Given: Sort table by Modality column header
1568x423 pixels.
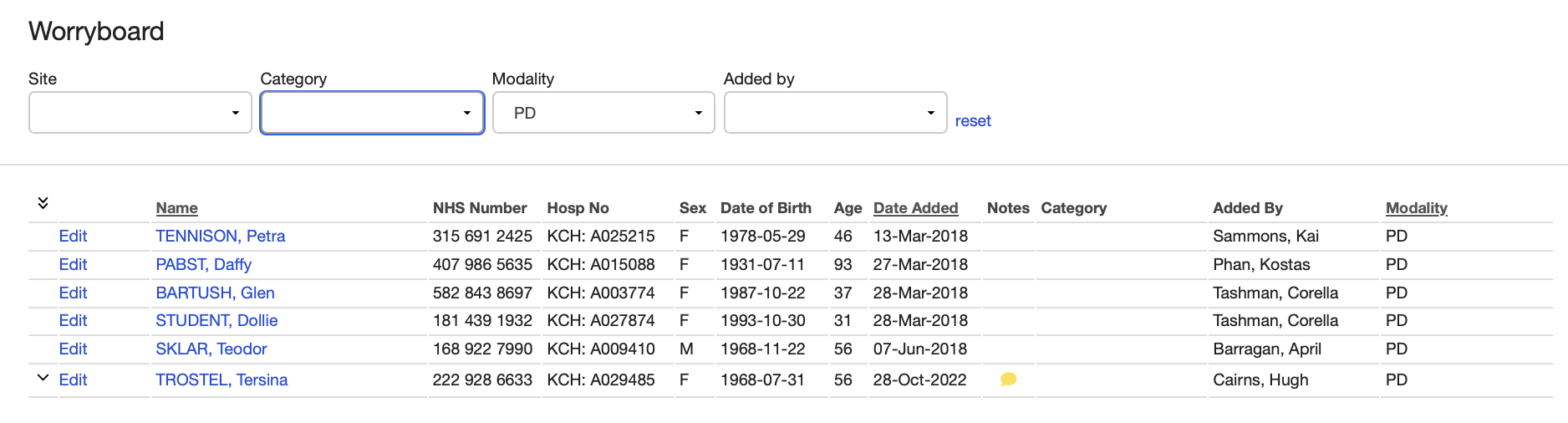Looking at the screenshot, I should point(1416,208).
